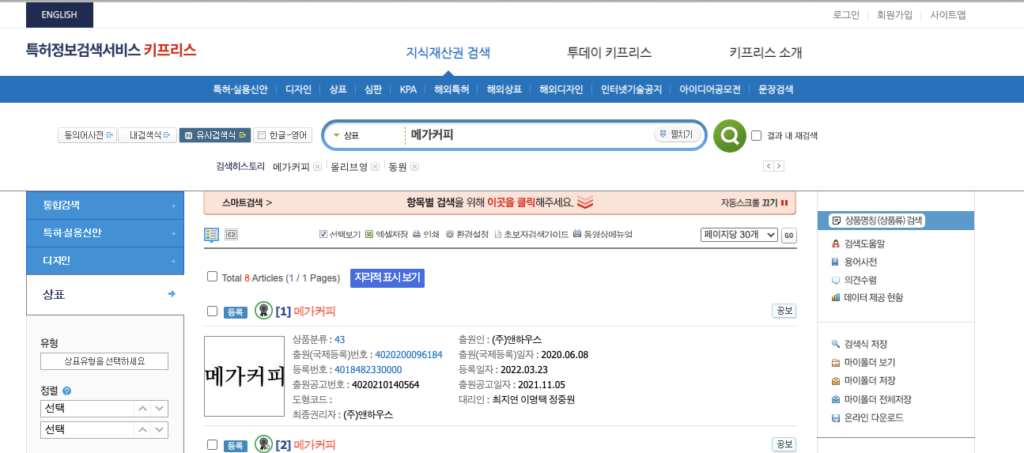Open application number 4020200096184 link
Screen dimensions: 1024x453
click(408, 354)
